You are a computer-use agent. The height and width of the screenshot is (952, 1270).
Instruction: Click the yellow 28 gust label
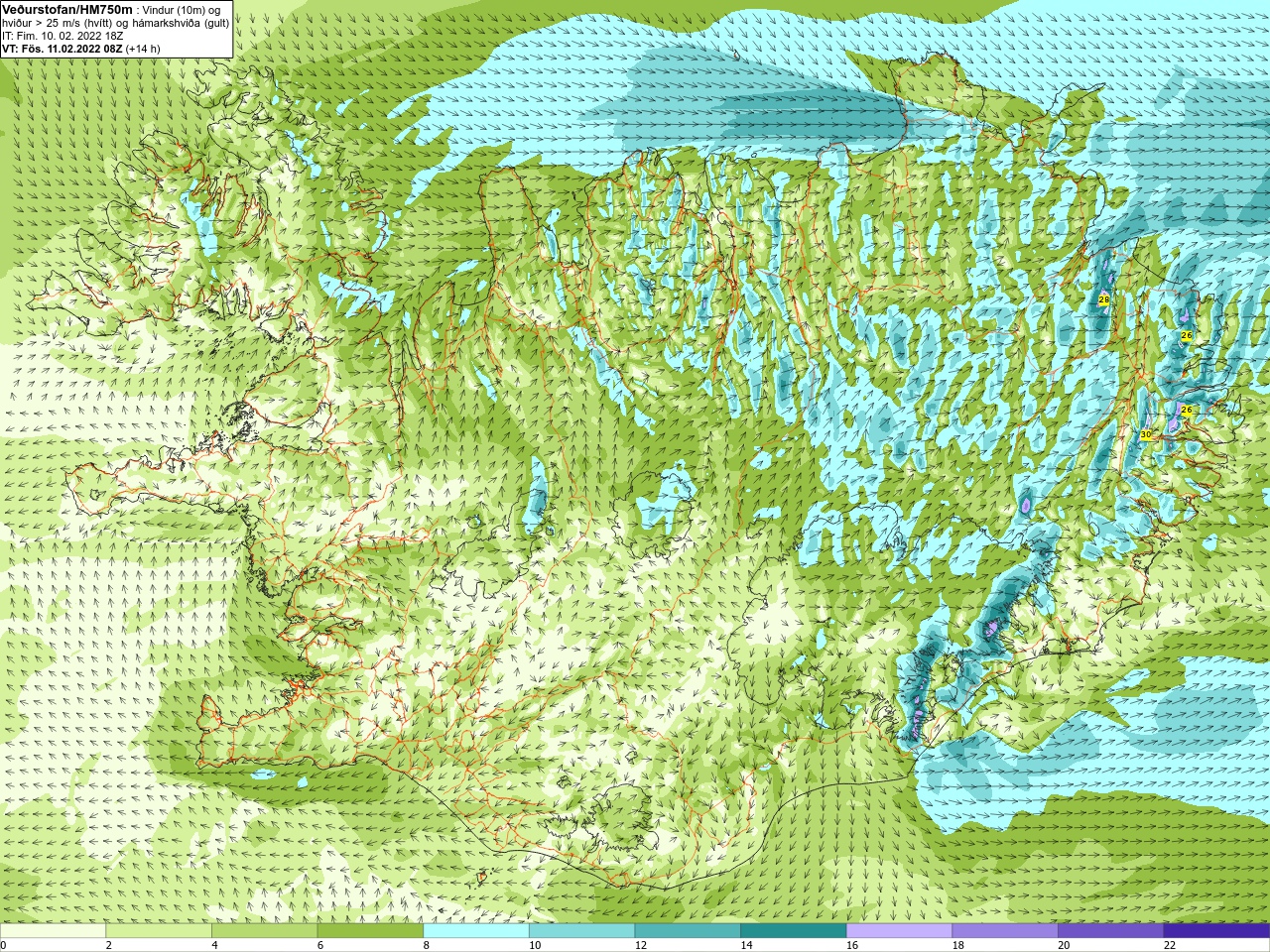pyautogui.click(x=1104, y=298)
